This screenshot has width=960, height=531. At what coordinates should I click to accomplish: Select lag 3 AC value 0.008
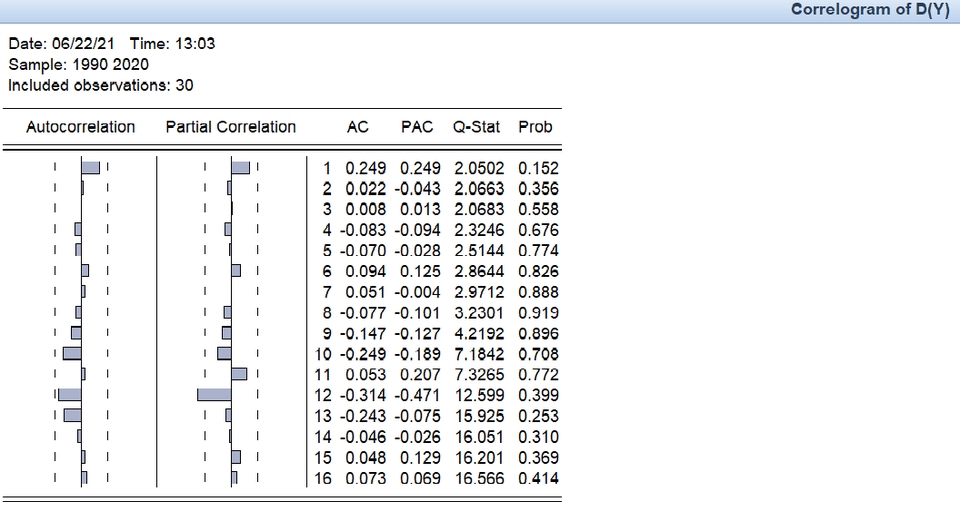(366, 209)
